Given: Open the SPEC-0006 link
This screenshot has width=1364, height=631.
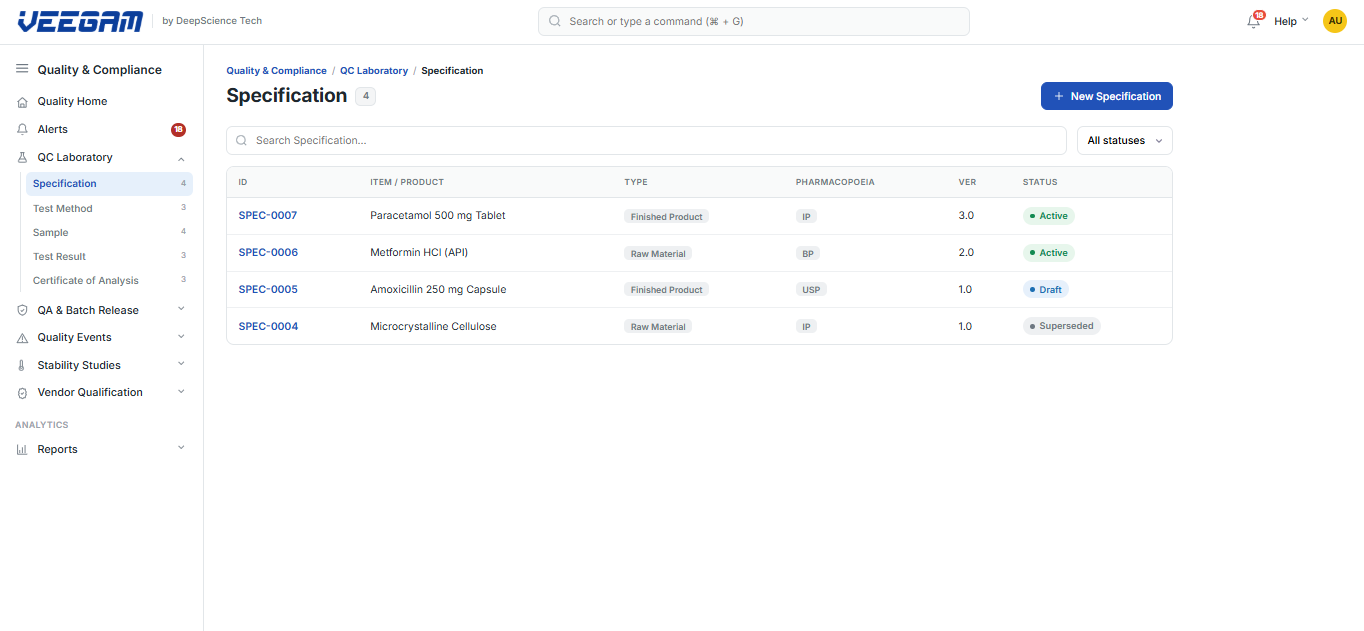Looking at the screenshot, I should [x=268, y=253].
